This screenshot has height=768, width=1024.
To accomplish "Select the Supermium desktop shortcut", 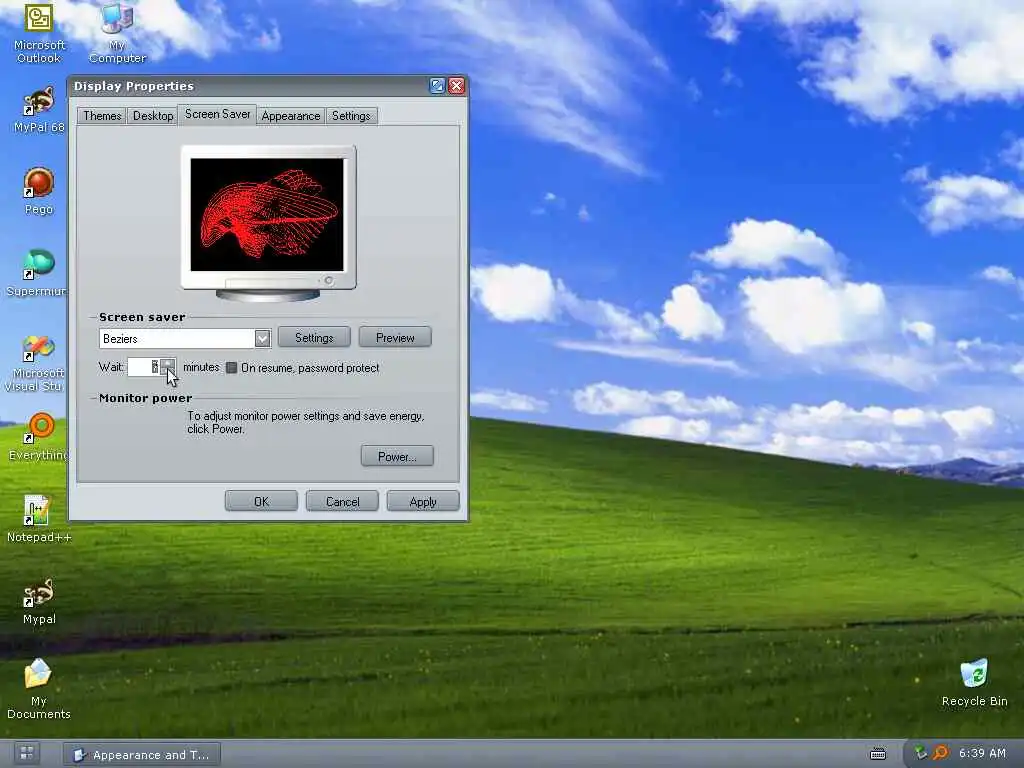I will point(37,273).
